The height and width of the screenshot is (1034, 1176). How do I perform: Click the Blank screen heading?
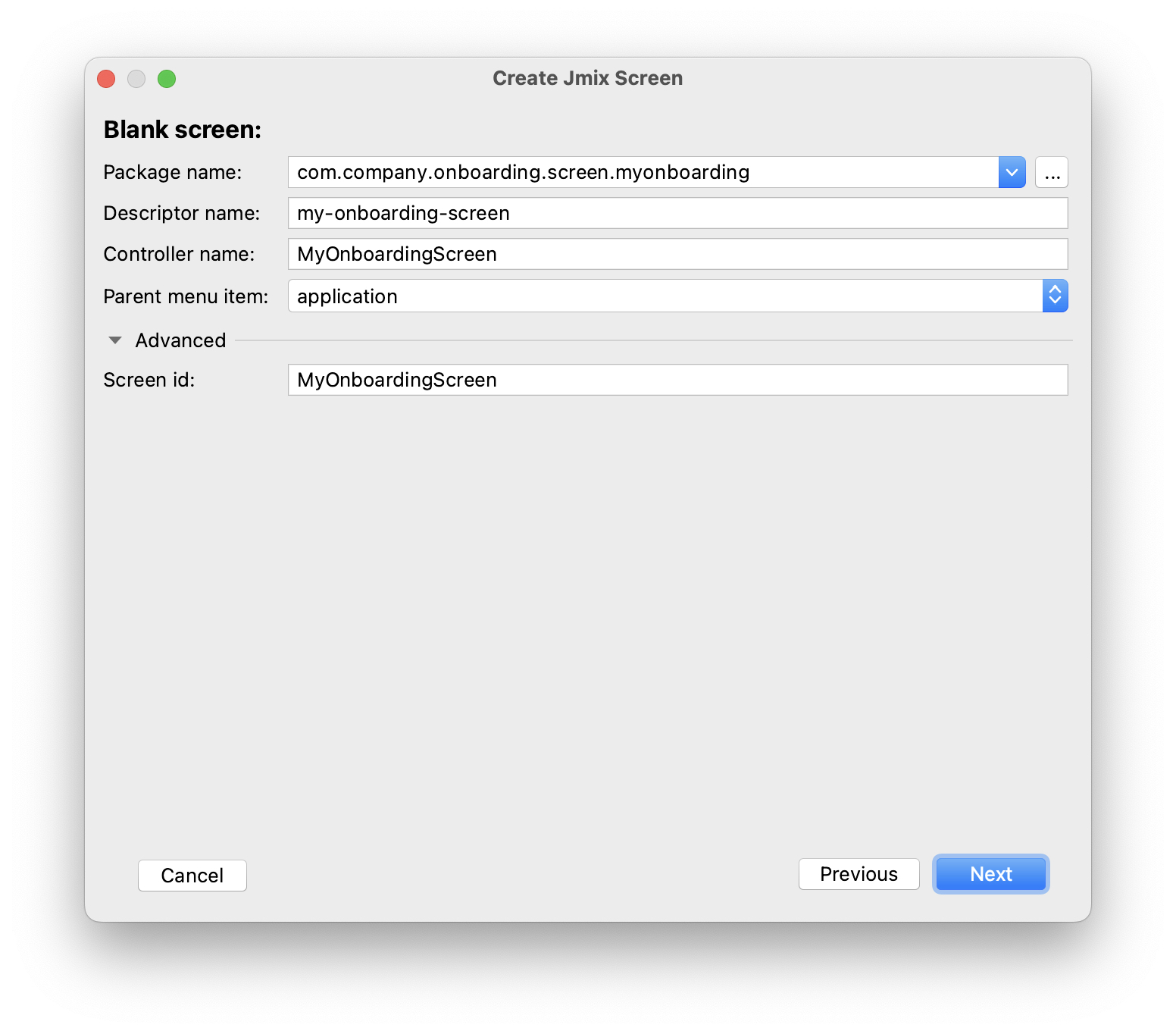[x=183, y=130]
